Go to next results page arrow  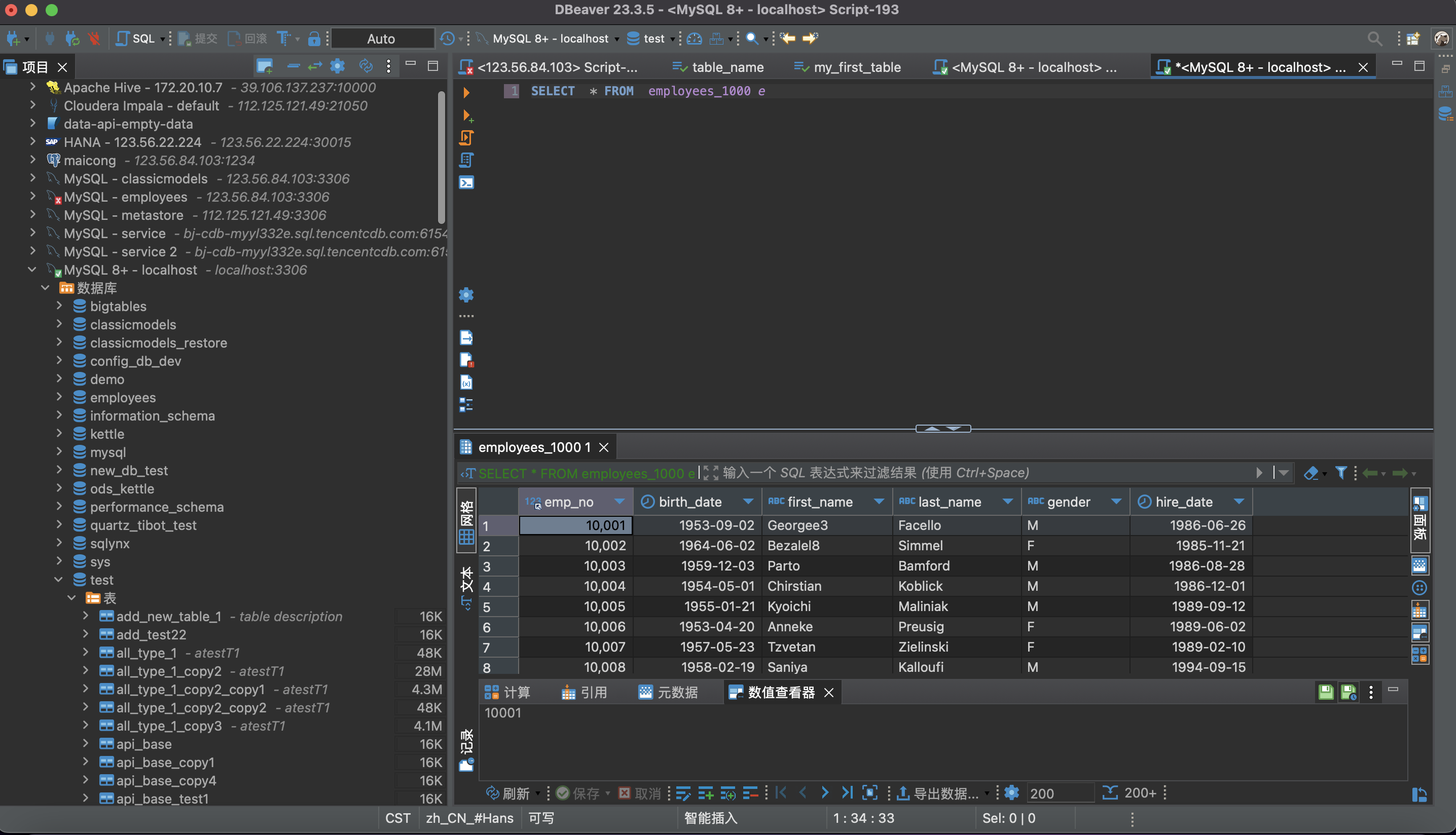tap(825, 793)
